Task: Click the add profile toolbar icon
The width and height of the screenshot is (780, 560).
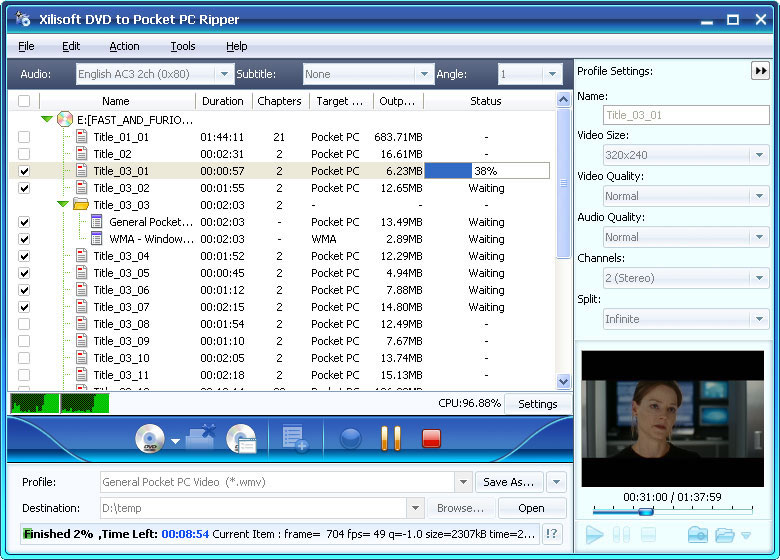Action: pyautogui.click(x=295, y=438)
